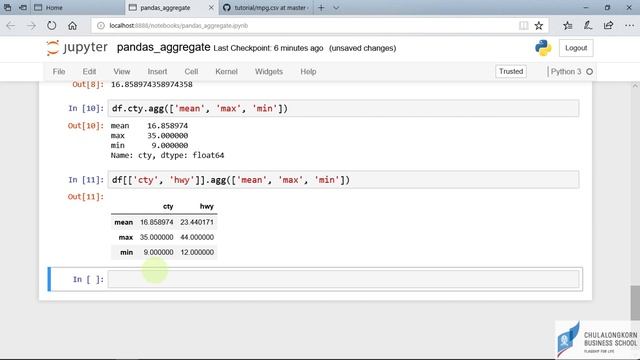Viewport: 640px width, 360px height.
Task: Select cell In [11] df[['cty','hwy']] code
Action: point(343,180)
